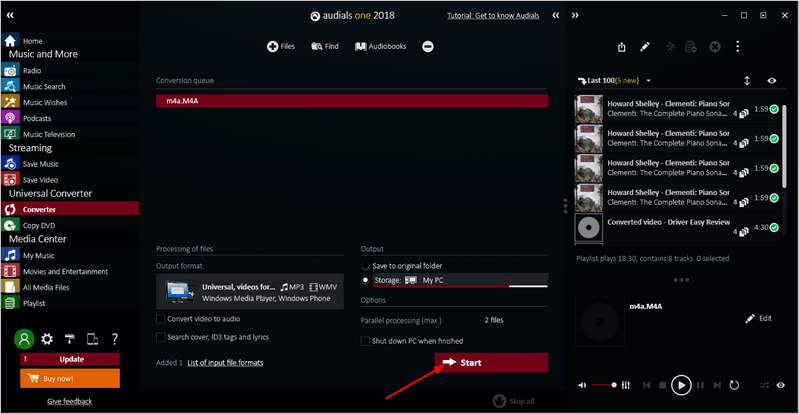Open Tutorial: Get to know Audials link

(x=493, y=16)
